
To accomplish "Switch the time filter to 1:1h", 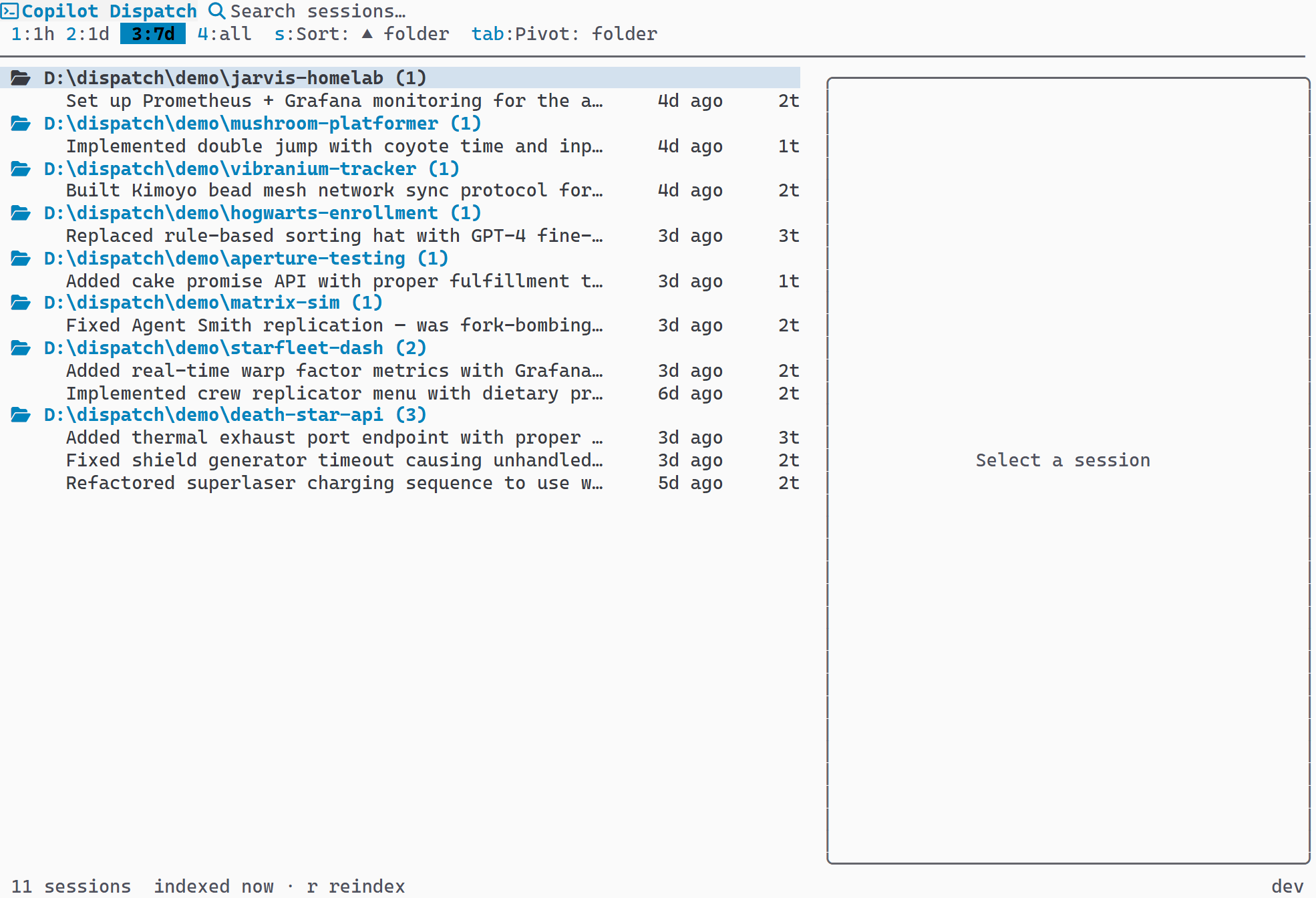I will tap(33, 33).
